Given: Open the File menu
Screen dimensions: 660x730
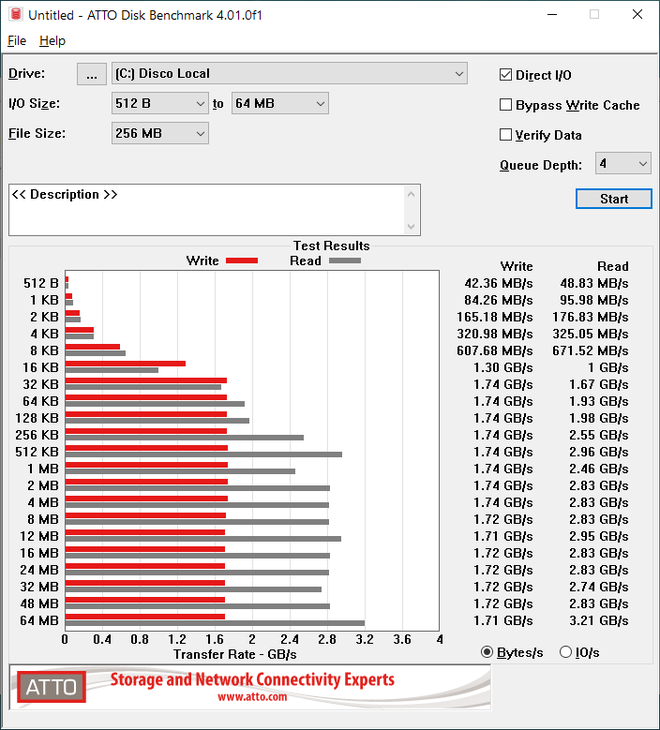Looking at the screenshot, I should 17,41.
